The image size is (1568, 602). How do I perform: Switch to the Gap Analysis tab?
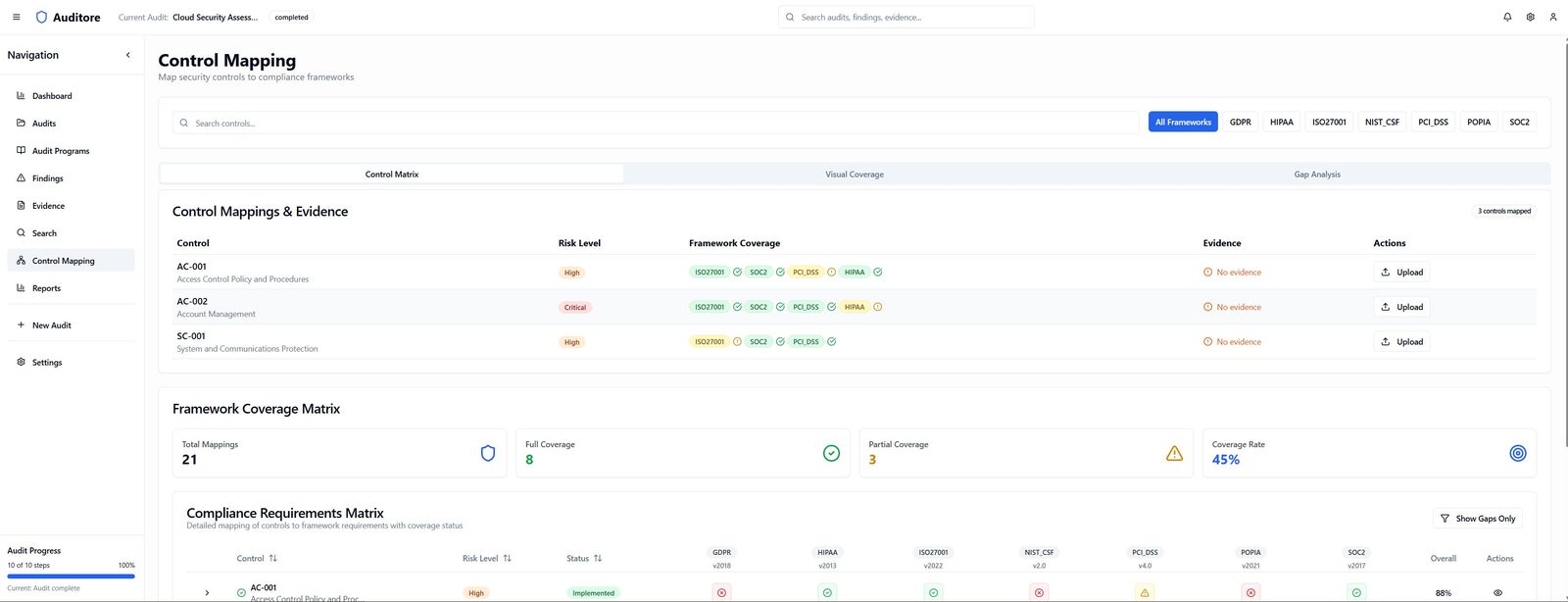tap(1317, 175)
